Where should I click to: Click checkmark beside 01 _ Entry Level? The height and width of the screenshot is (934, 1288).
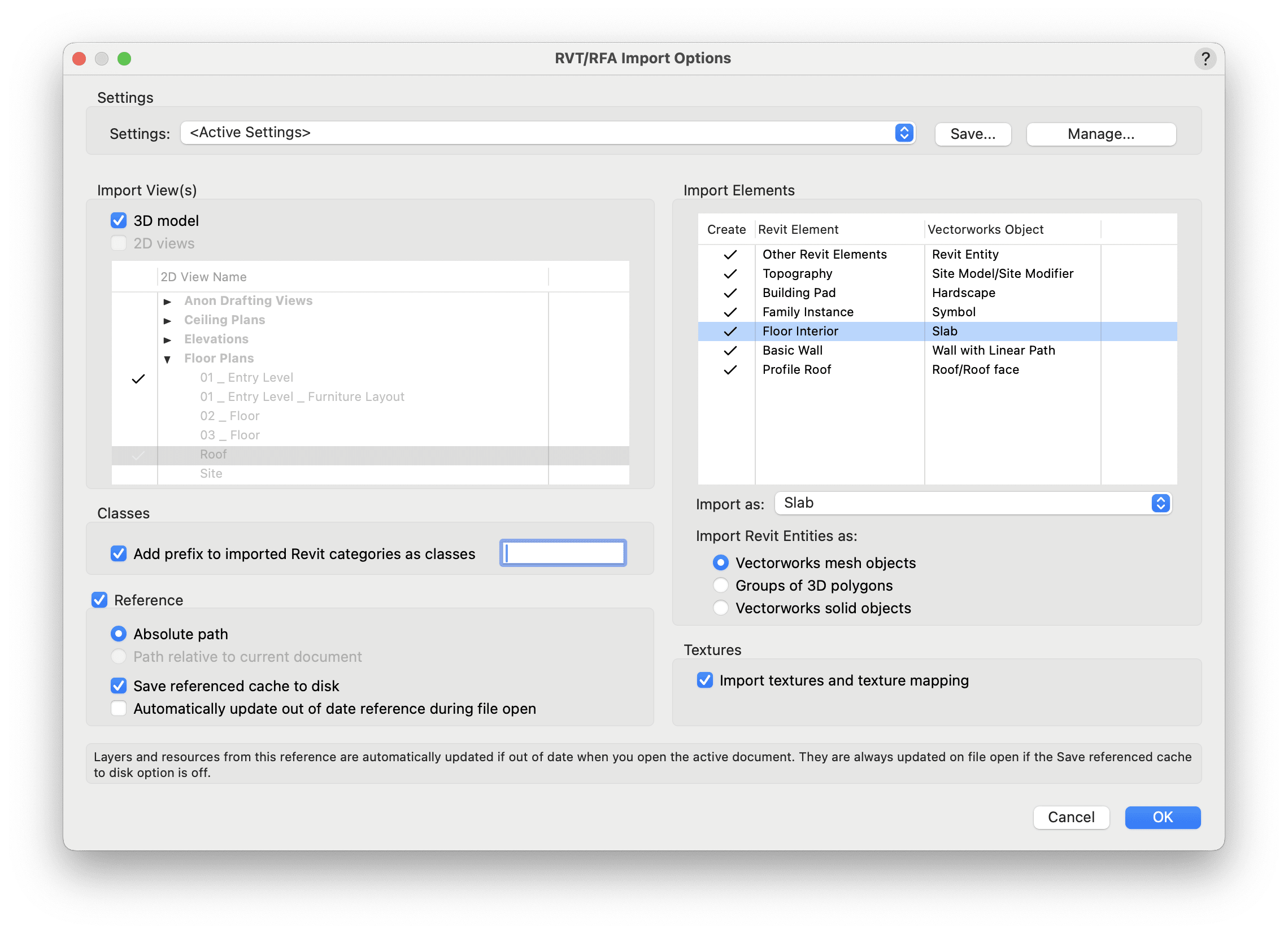(138, 378)
